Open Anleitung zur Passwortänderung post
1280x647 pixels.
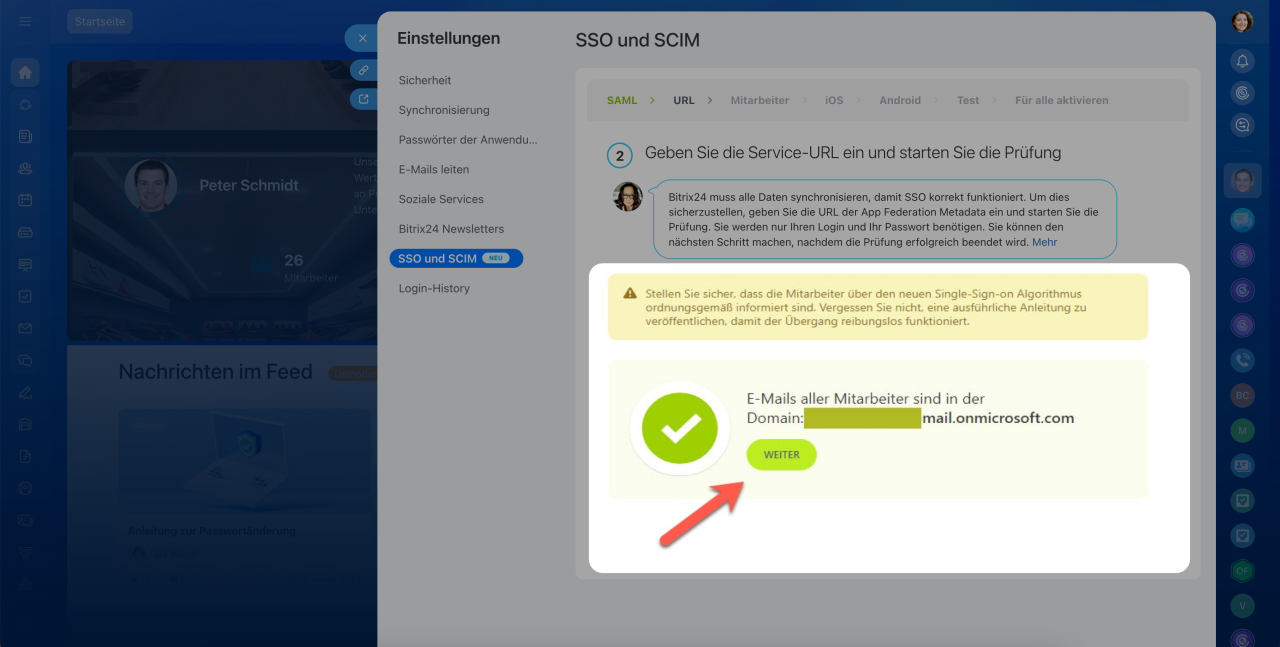point(212,531)
